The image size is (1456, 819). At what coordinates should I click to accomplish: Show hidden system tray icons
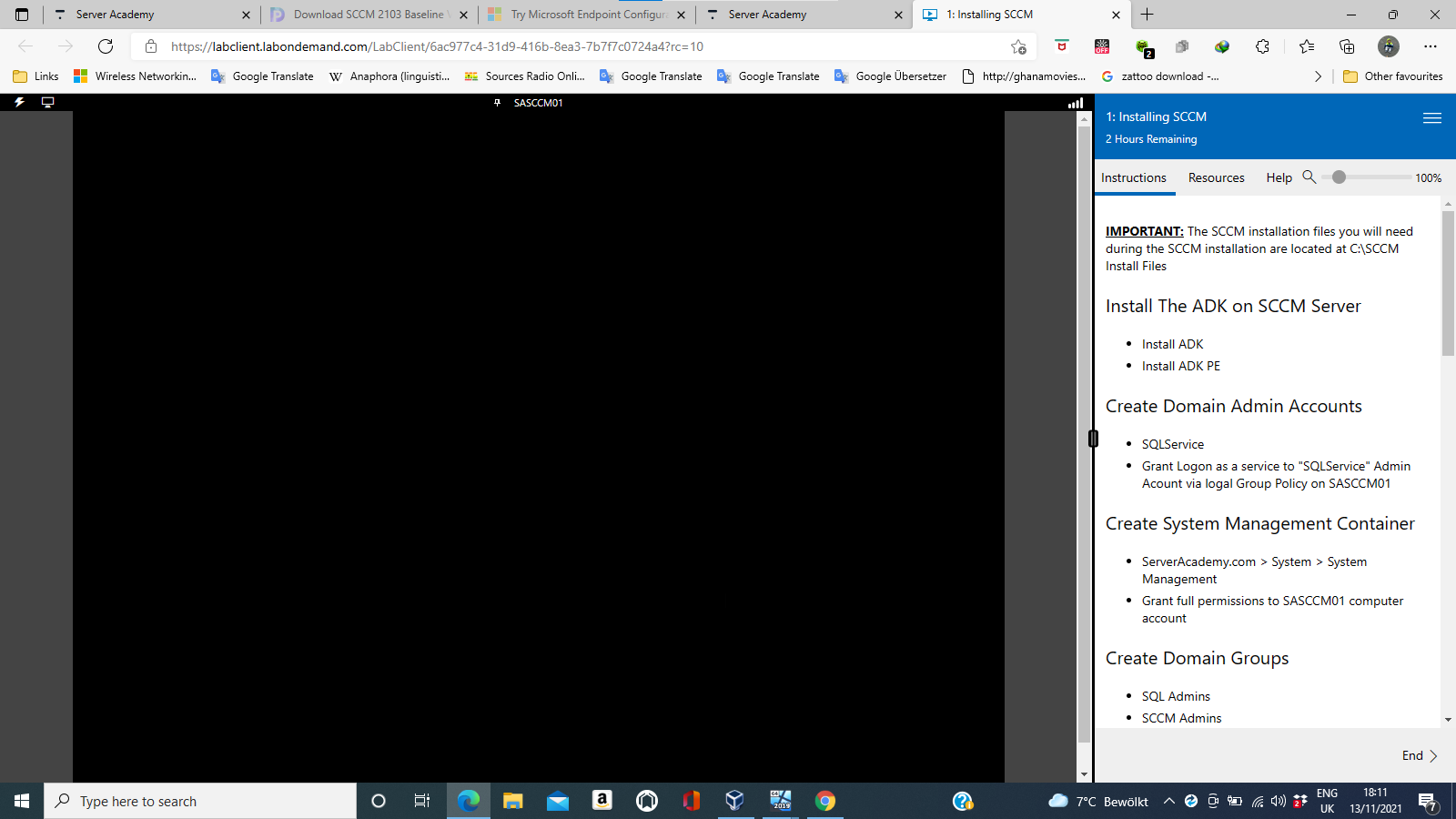[x=1168, y=802]
